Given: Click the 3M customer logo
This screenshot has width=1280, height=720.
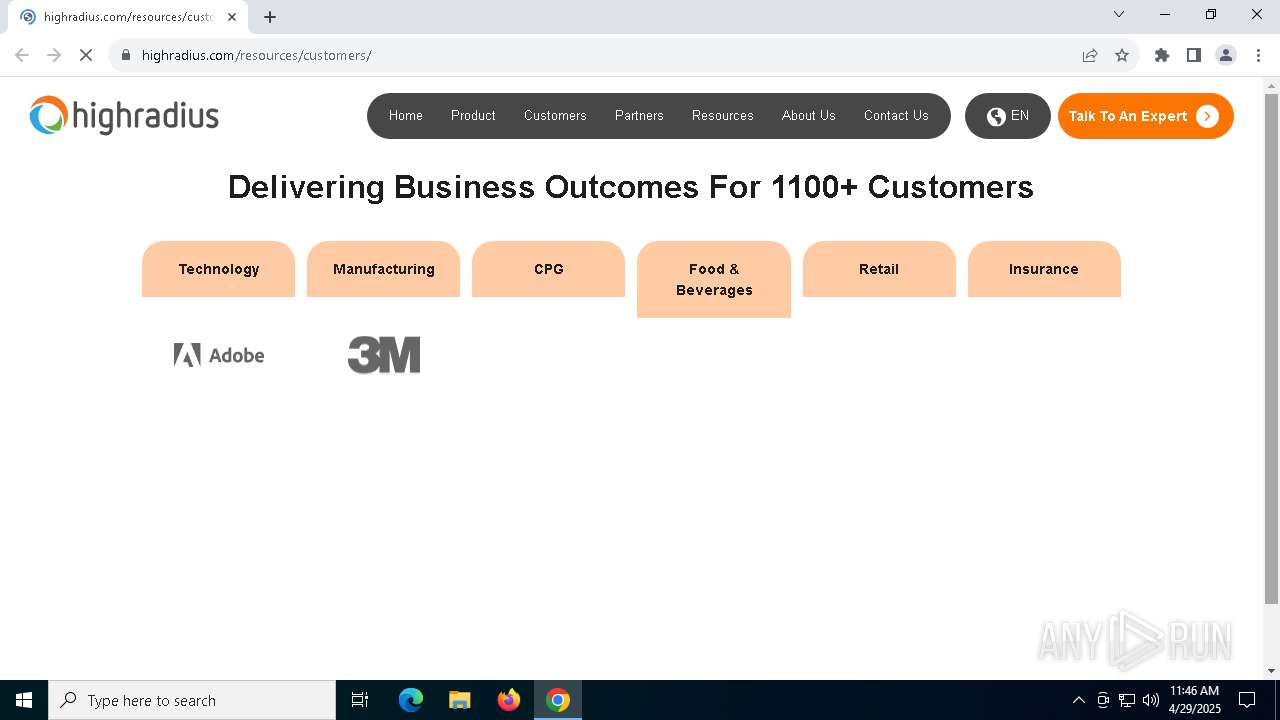Looking at the screenshot, I should click(x=384, y=355).
